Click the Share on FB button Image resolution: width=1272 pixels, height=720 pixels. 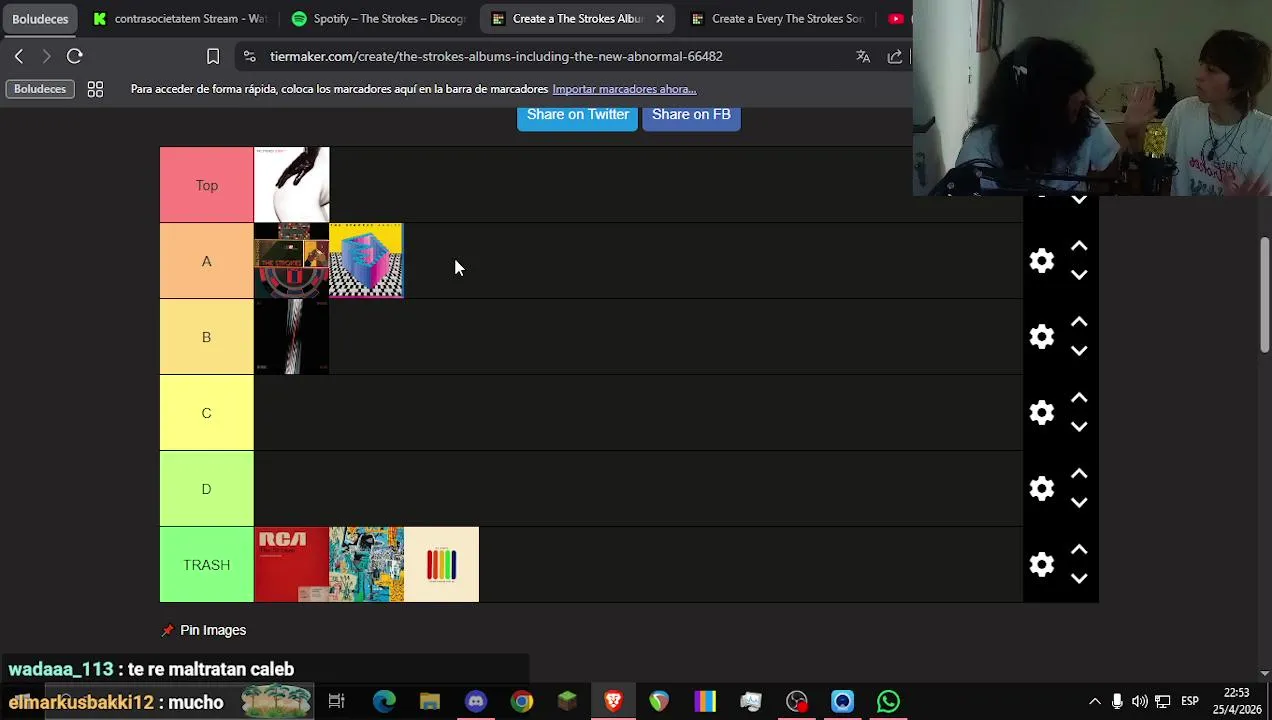tap(691, 116)
